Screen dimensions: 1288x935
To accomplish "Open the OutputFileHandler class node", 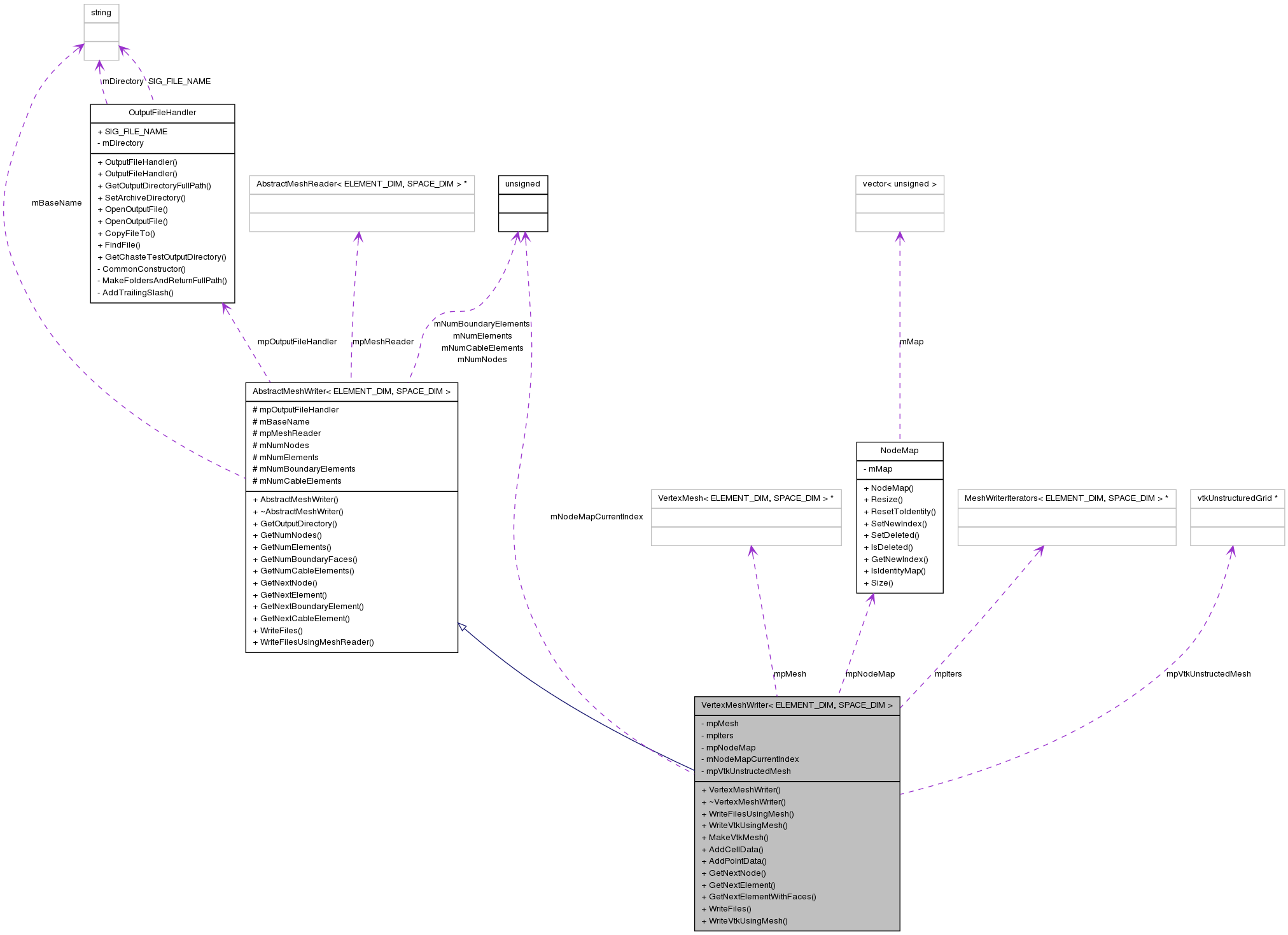I will point(162,113).
